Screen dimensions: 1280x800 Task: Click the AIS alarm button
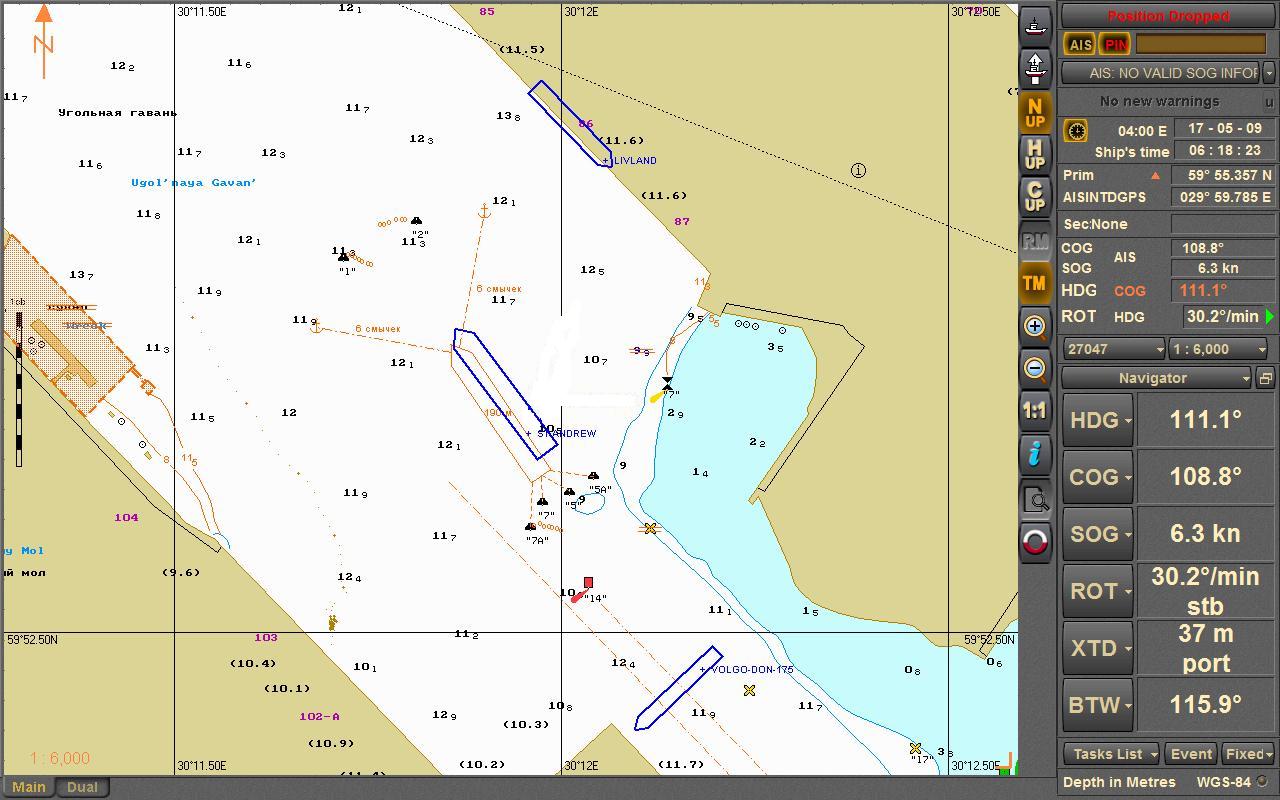[x=1080, y=44]
